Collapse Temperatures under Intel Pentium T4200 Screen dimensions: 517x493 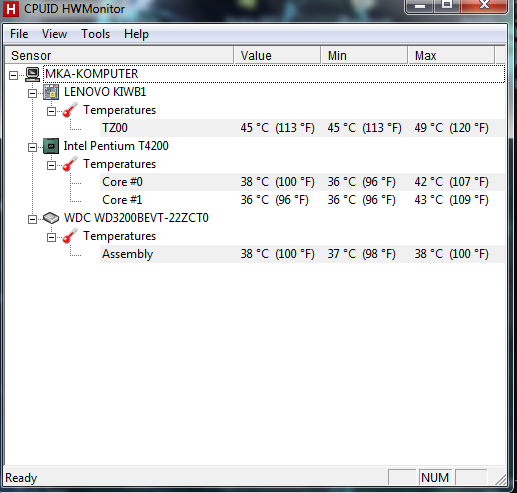click(x=51, y=165)
